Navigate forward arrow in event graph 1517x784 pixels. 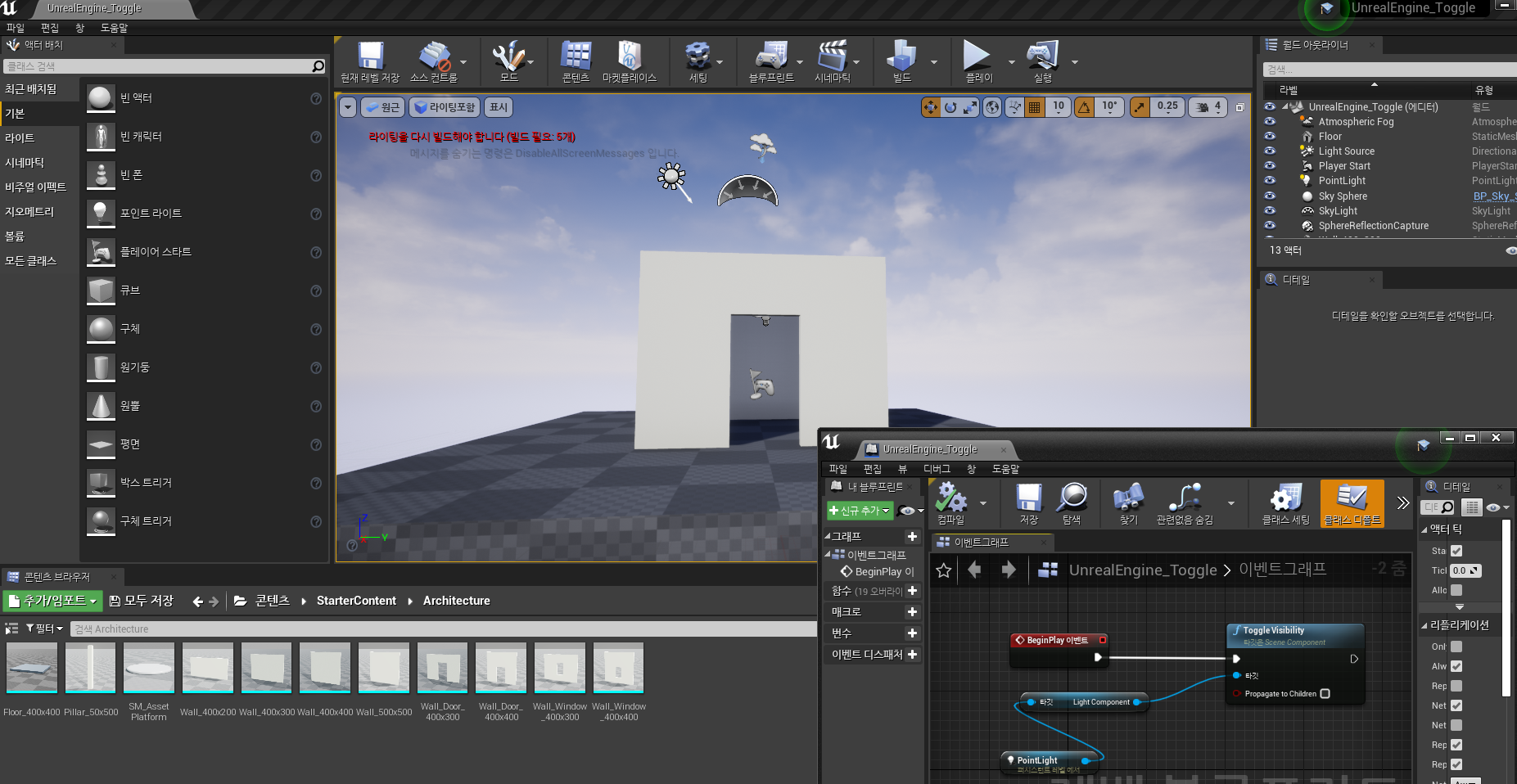pos(1009,570)
